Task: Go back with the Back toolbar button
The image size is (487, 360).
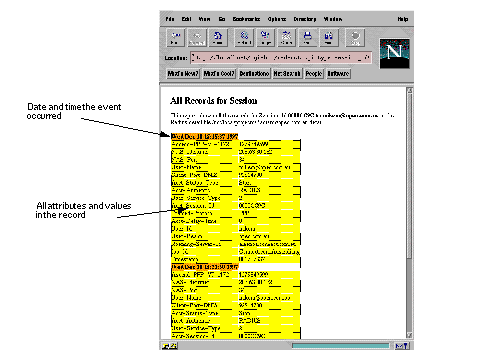Action: click(x=175, y=37)
